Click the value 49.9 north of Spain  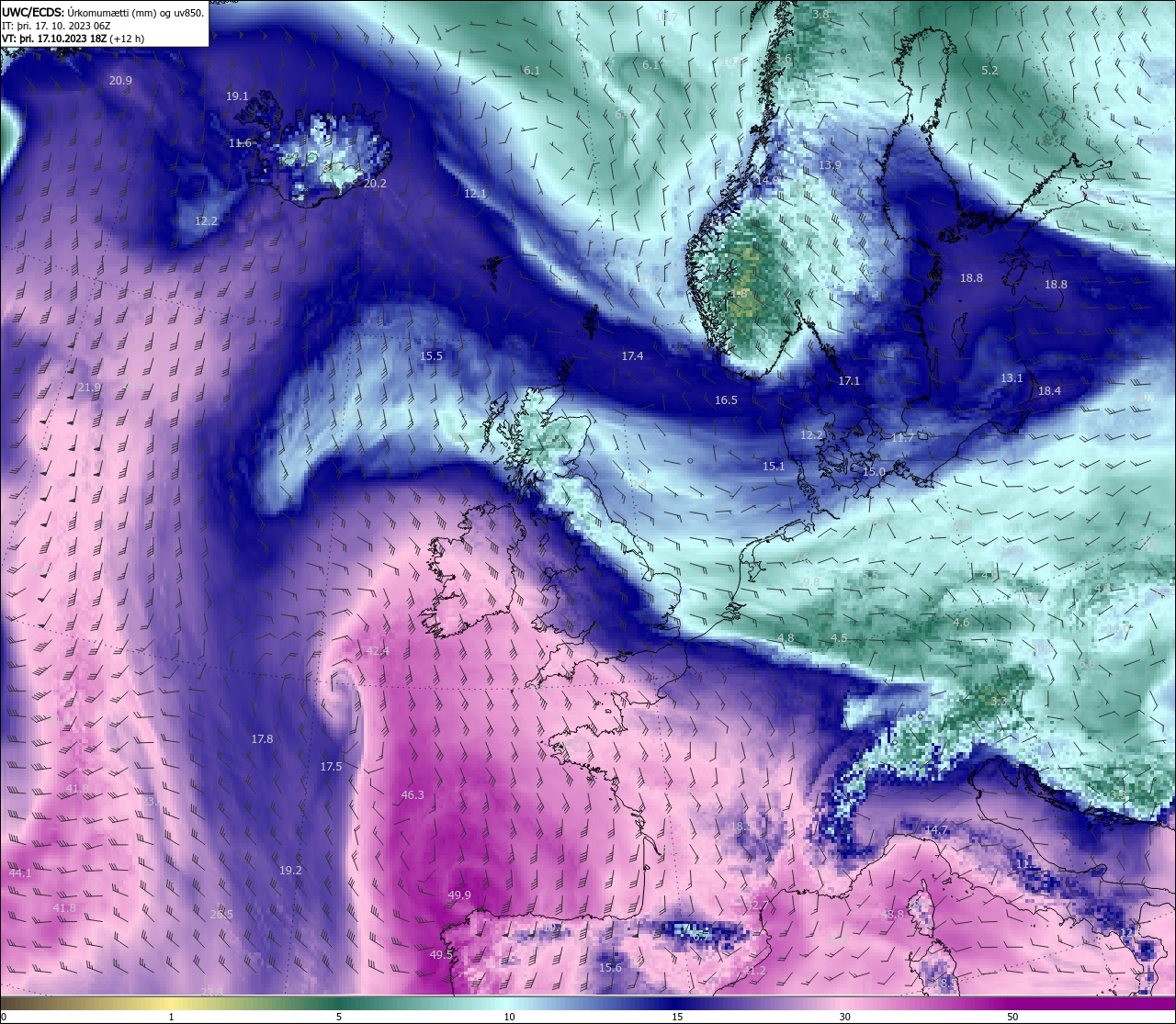coord(459,895)
